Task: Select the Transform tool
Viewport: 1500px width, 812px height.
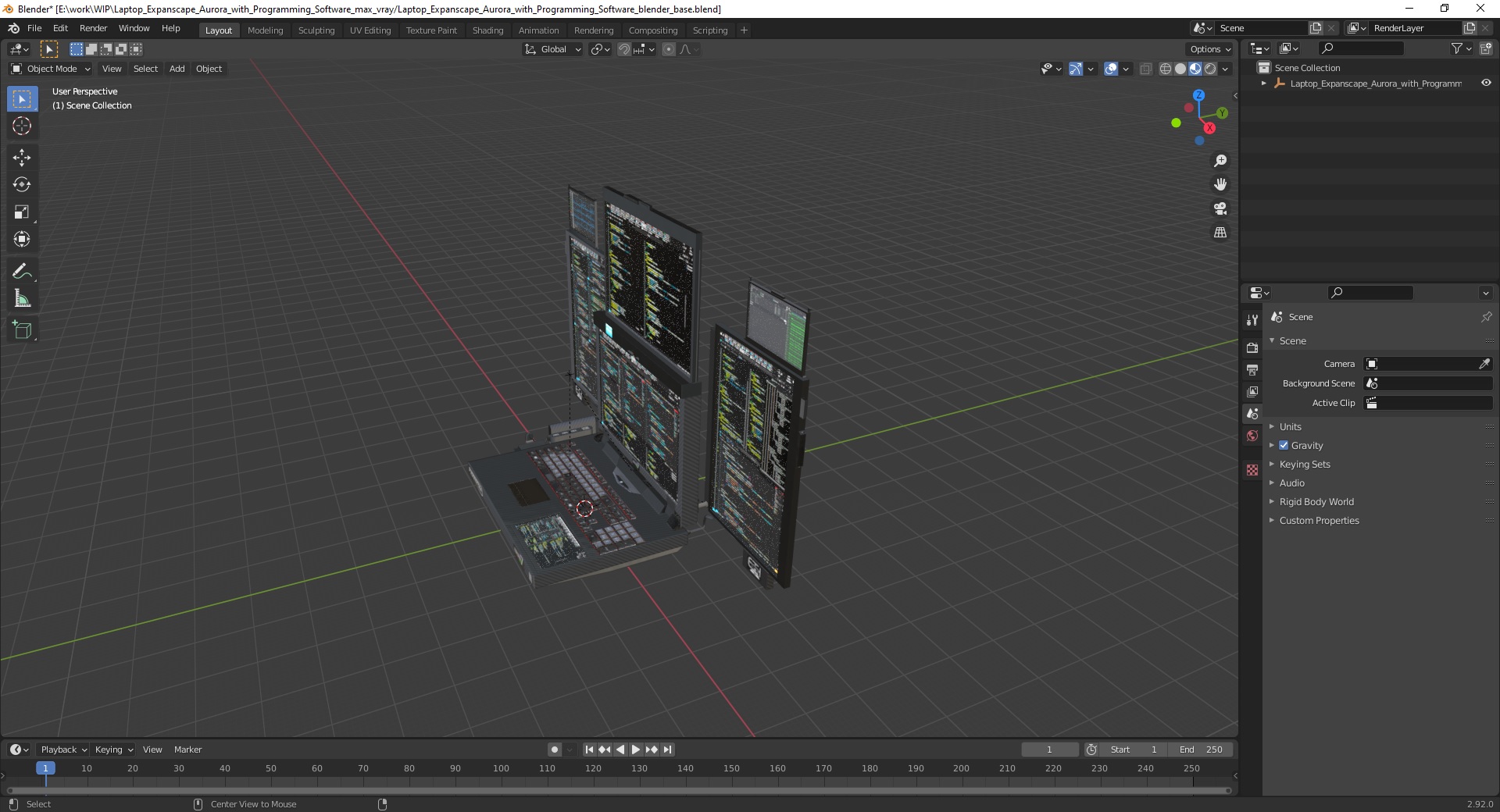Action: [22, 240]
